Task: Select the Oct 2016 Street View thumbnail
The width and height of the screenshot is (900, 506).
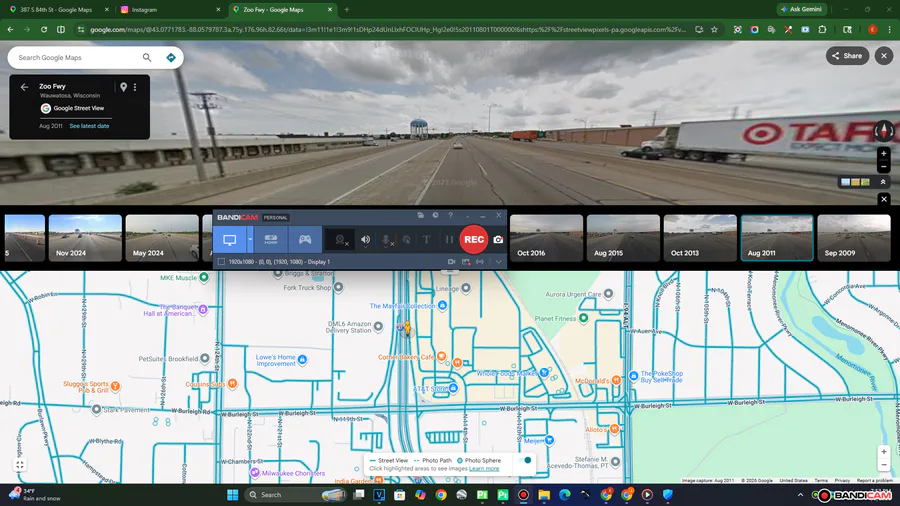Action: 546,238
